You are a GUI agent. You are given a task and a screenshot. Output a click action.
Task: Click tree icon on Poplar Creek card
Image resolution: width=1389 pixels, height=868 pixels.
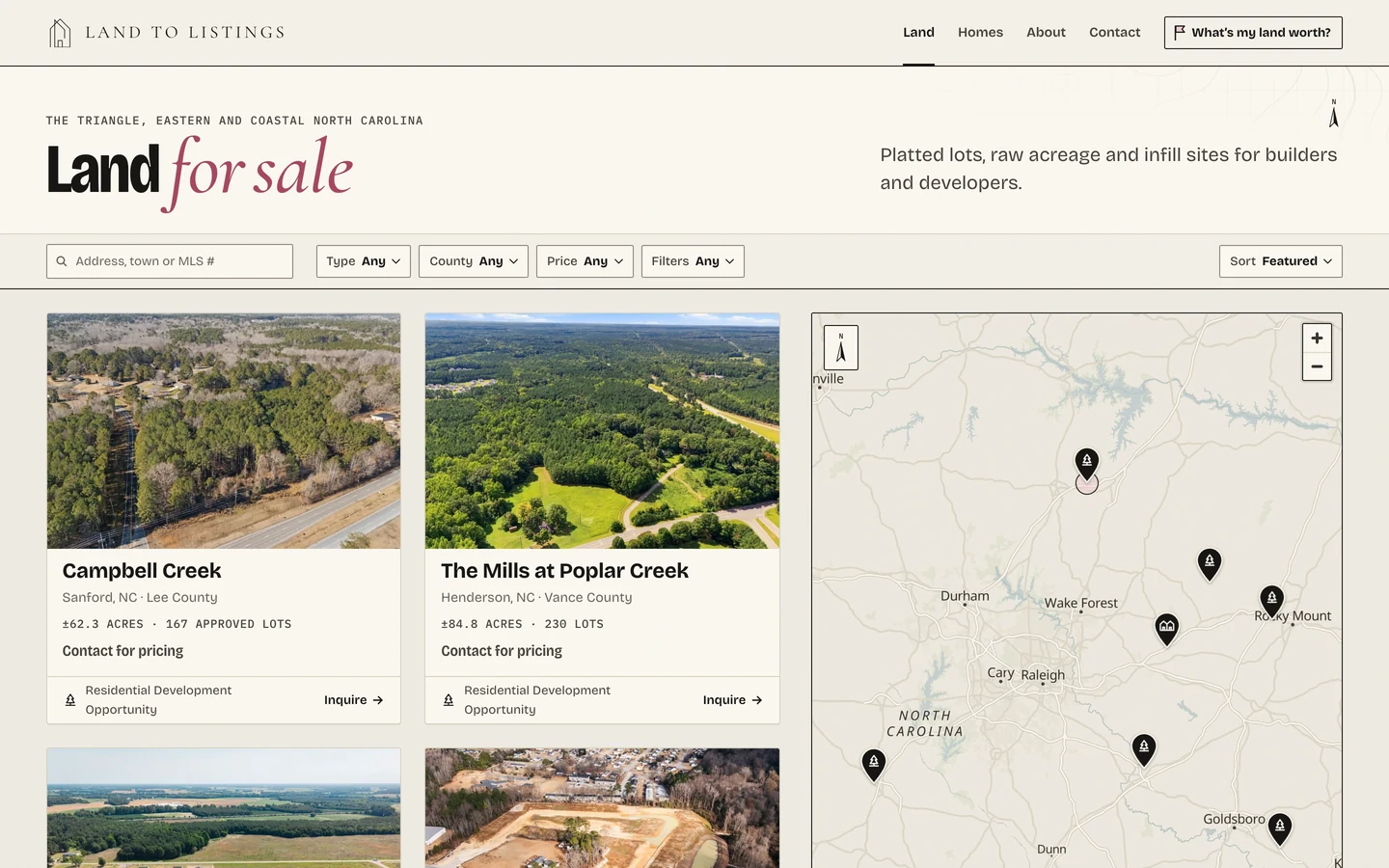click(449, 700)
